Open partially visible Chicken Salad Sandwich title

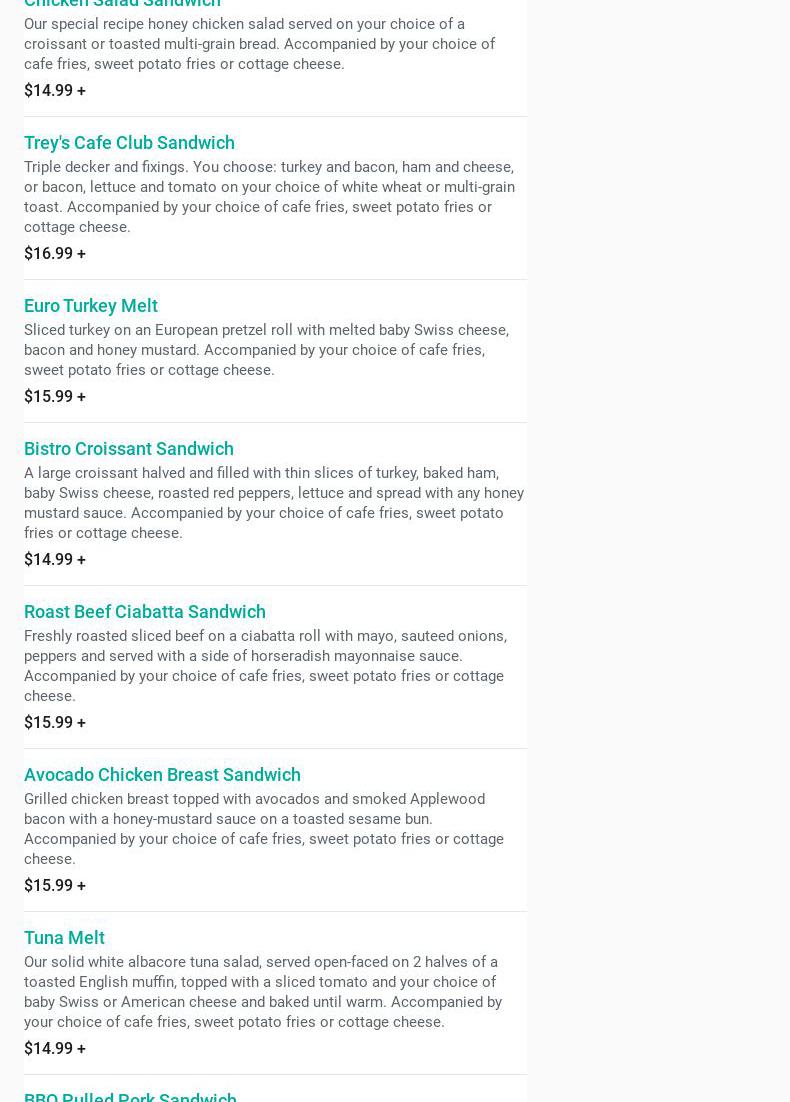tap(122, 4)
